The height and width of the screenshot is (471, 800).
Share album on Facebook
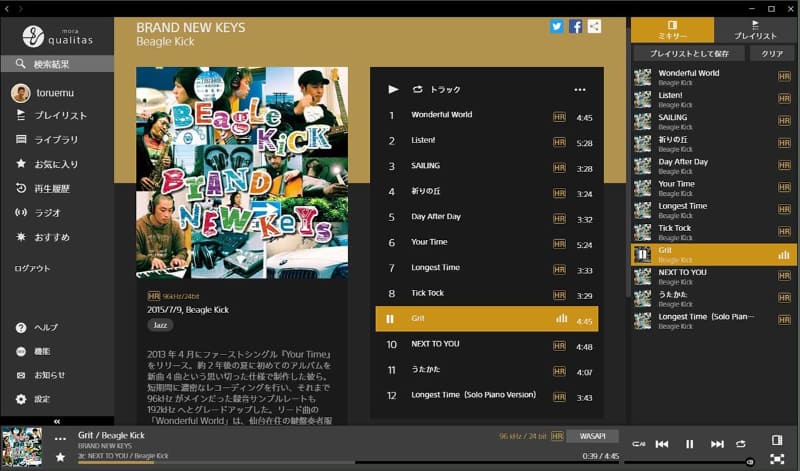pos(576,27)
